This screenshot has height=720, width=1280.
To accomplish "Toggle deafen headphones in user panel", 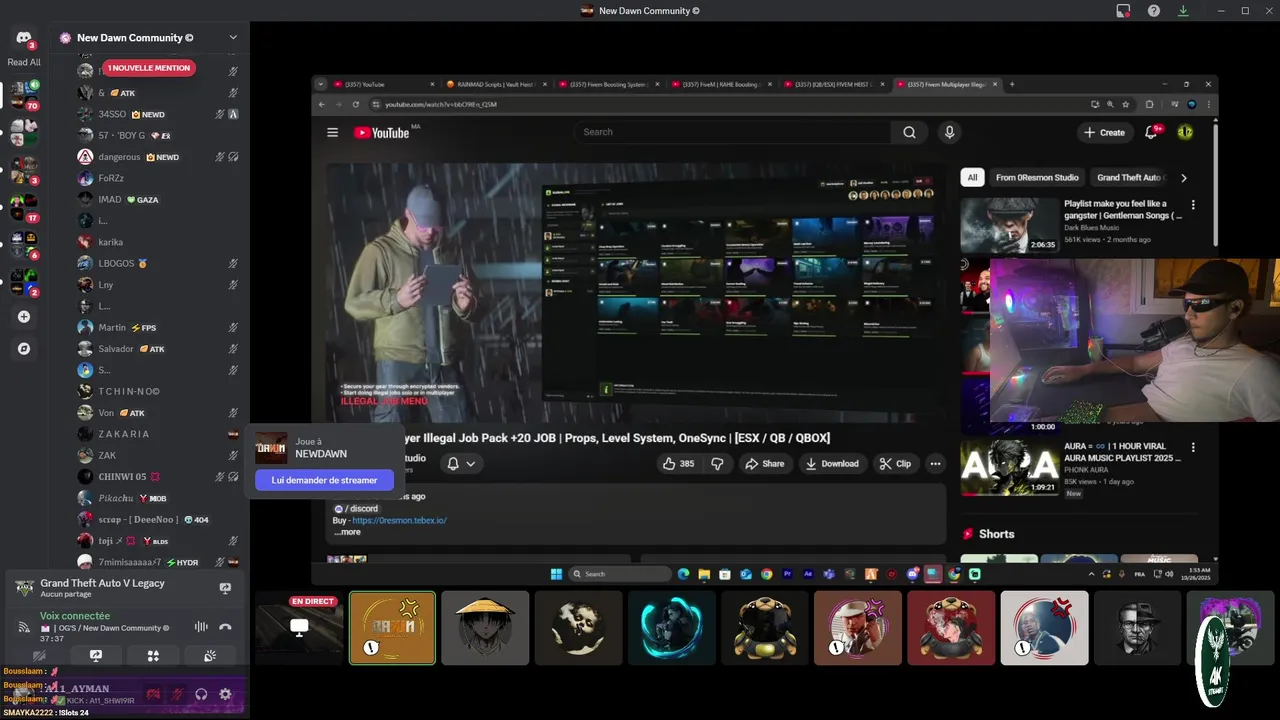I will click(201, 694).
